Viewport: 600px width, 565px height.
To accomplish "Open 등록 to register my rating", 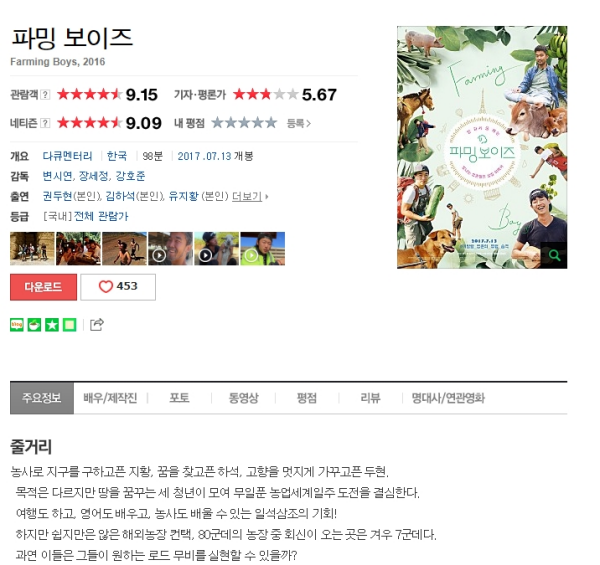I will pyautogui.click(x=298, y=123).
